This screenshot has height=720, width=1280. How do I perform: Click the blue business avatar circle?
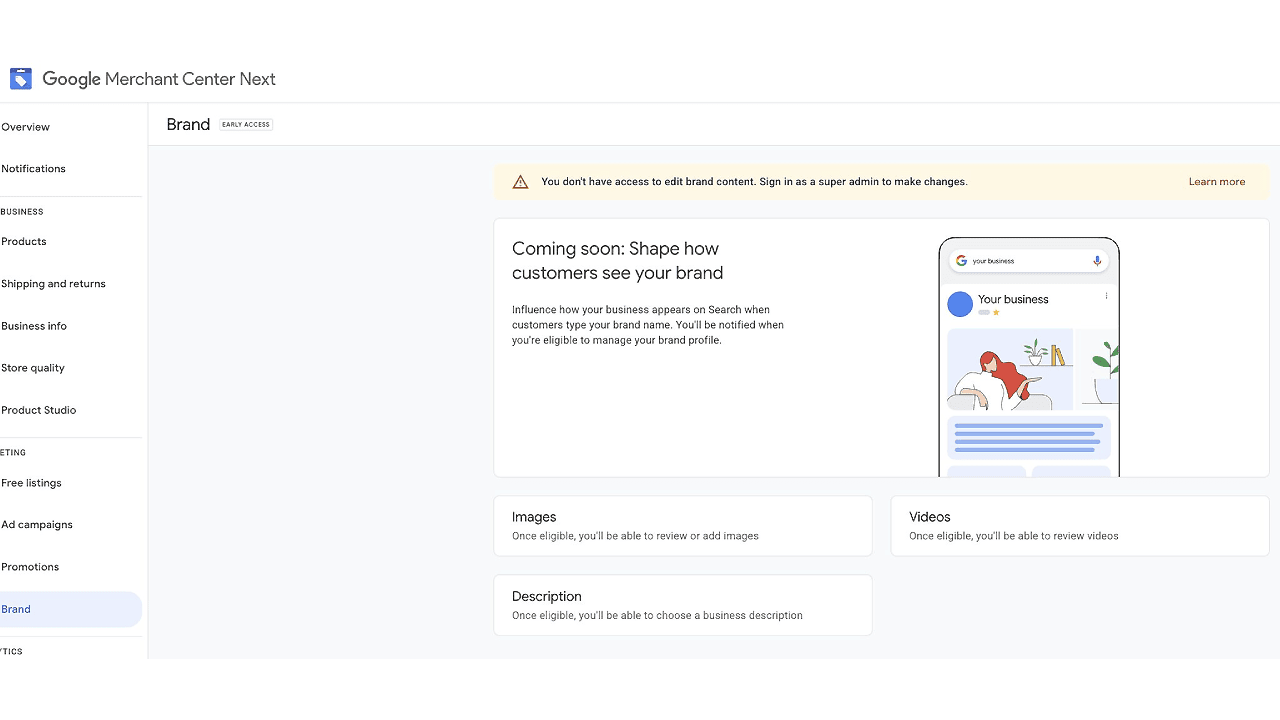960,304
